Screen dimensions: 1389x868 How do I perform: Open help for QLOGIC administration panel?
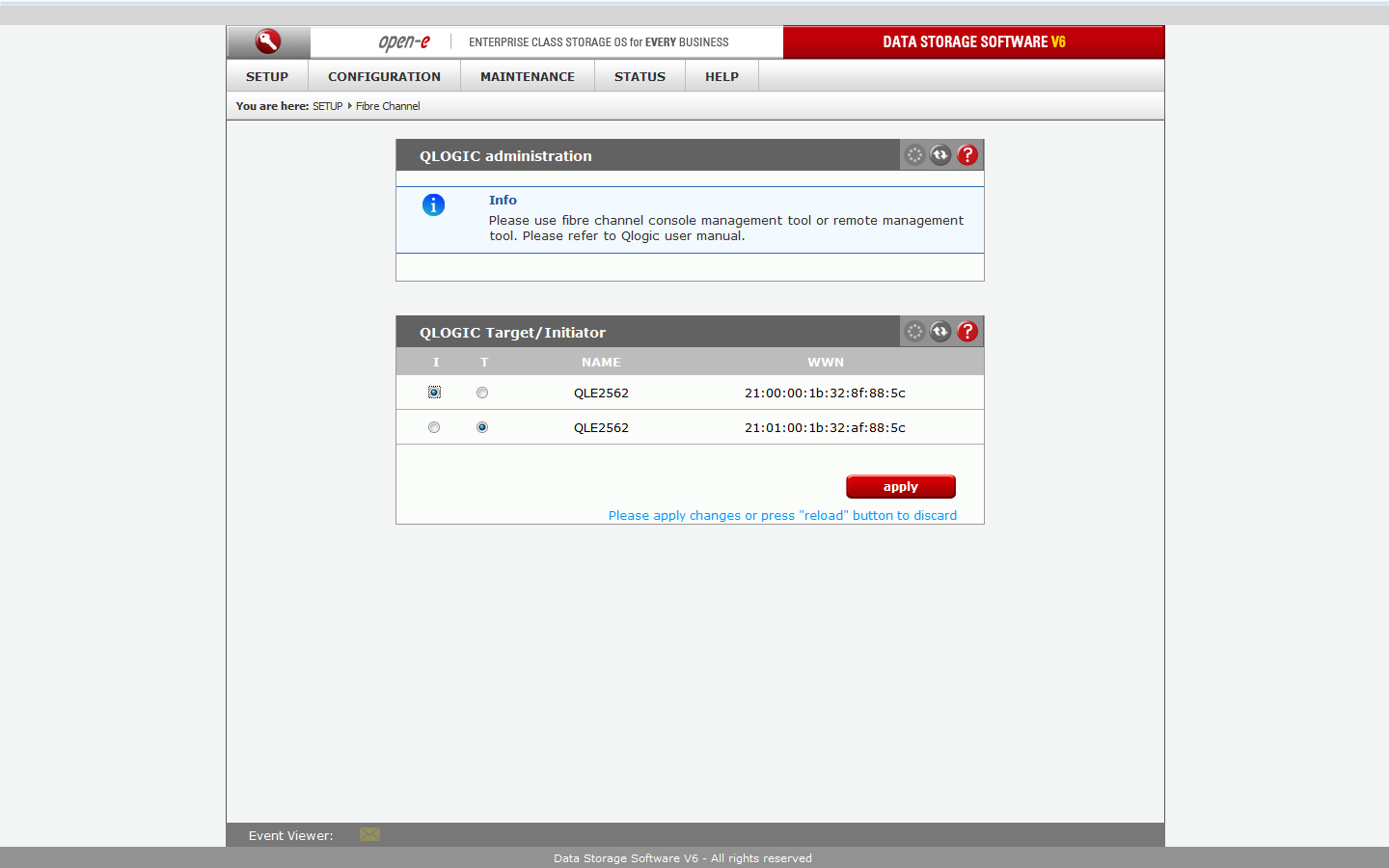pos(967,155)
